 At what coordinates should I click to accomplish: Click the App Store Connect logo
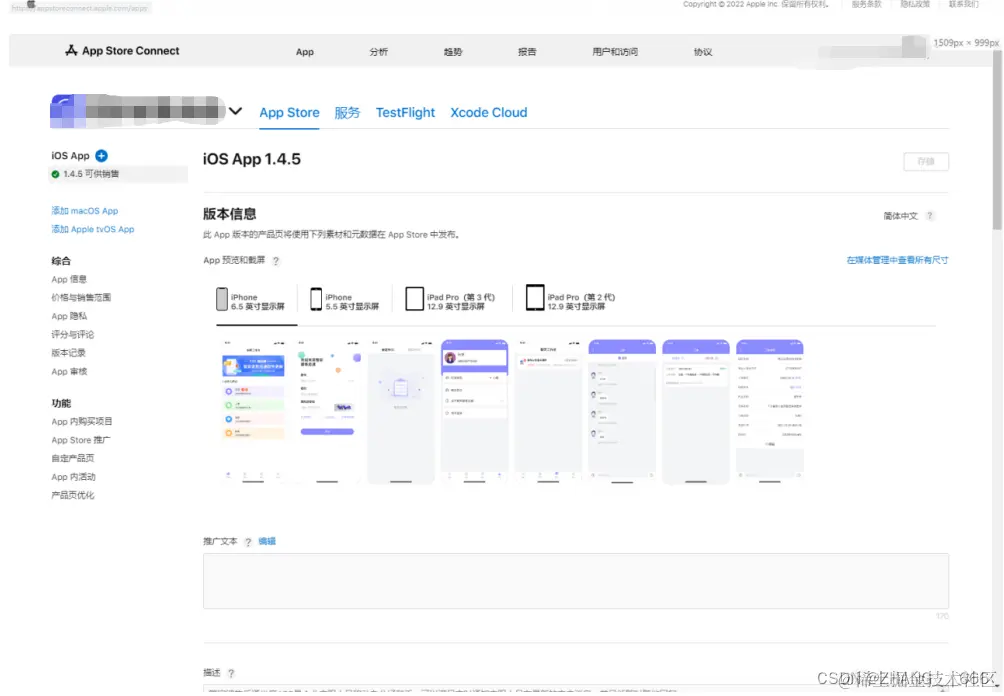point(122,51)
